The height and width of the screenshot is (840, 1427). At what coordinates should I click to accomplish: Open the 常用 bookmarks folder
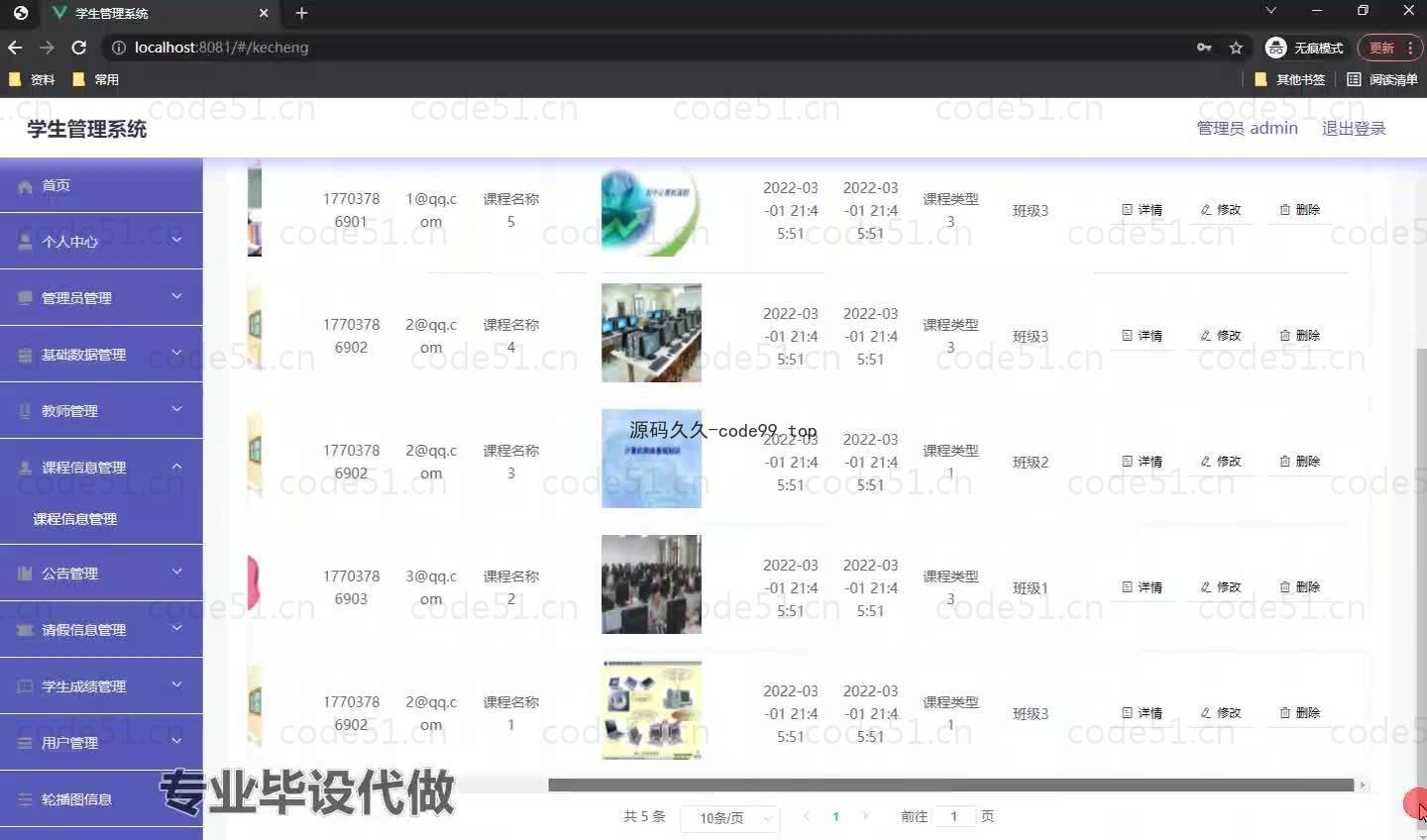(x=96, y=79)
